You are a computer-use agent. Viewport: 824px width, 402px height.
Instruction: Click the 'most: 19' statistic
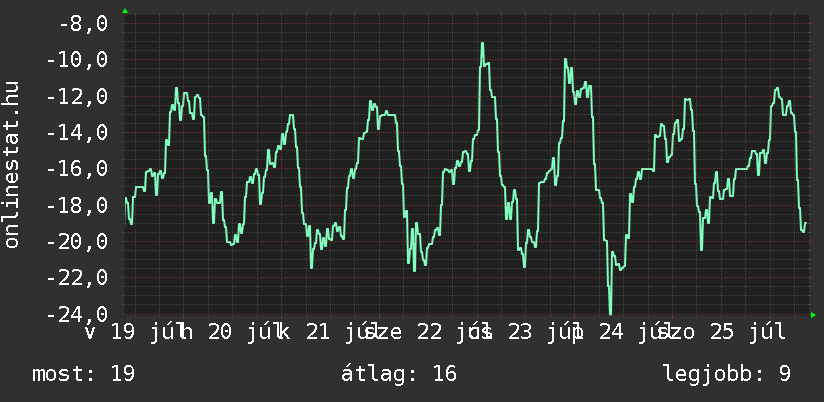pyautogui.click(x=84, y=374)
